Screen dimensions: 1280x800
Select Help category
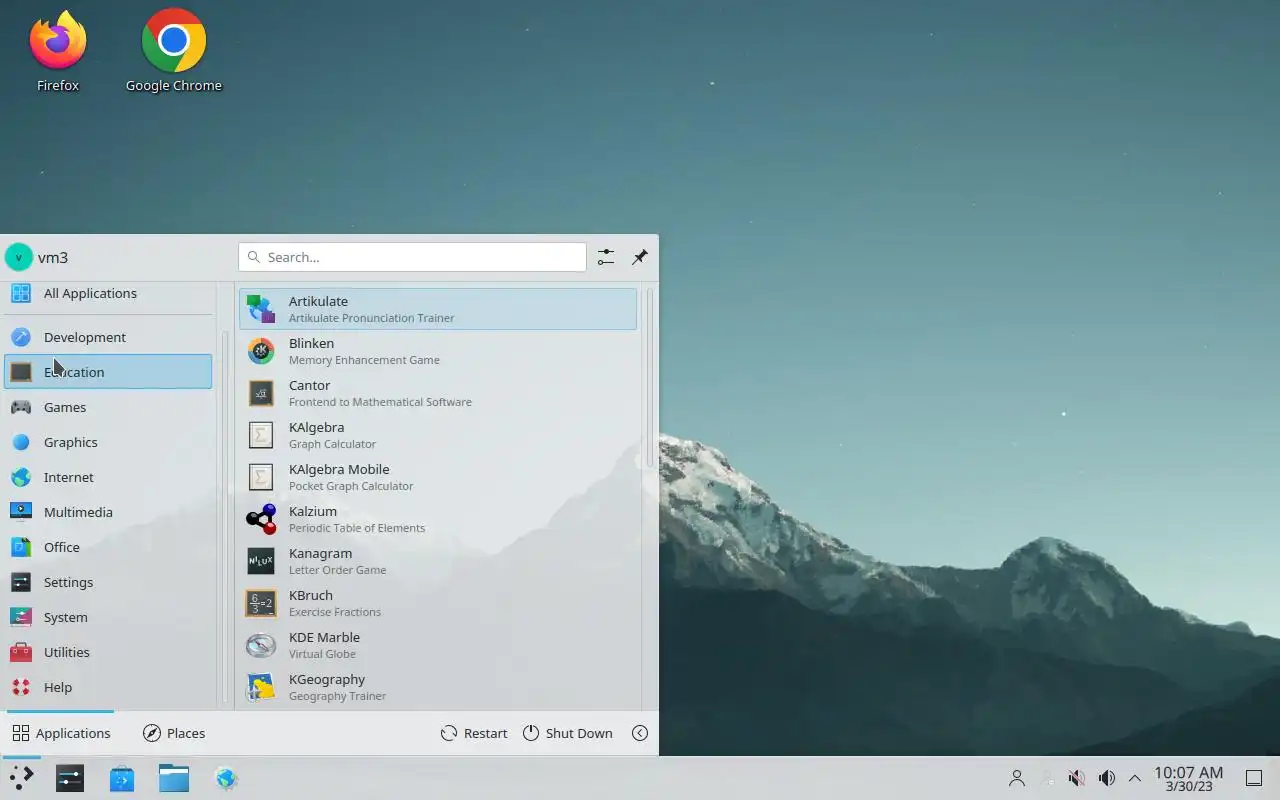(108, 687)
